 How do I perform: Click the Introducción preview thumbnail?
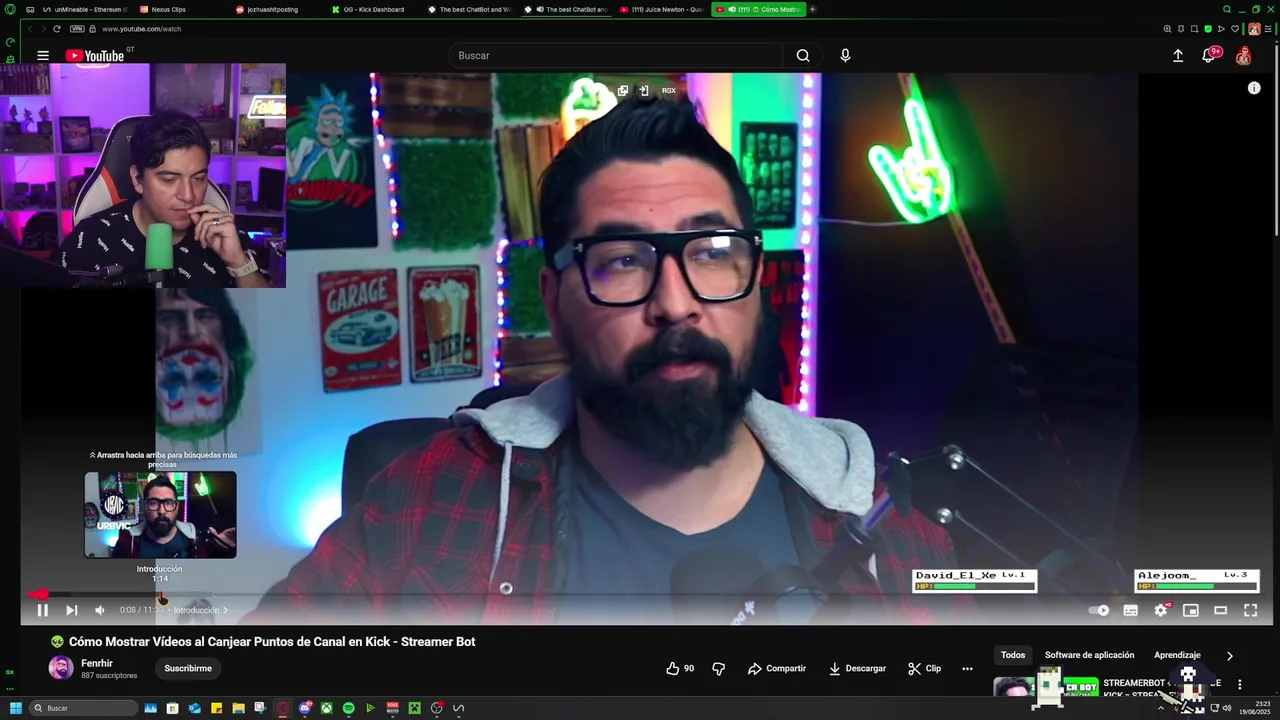click(160, 515)
